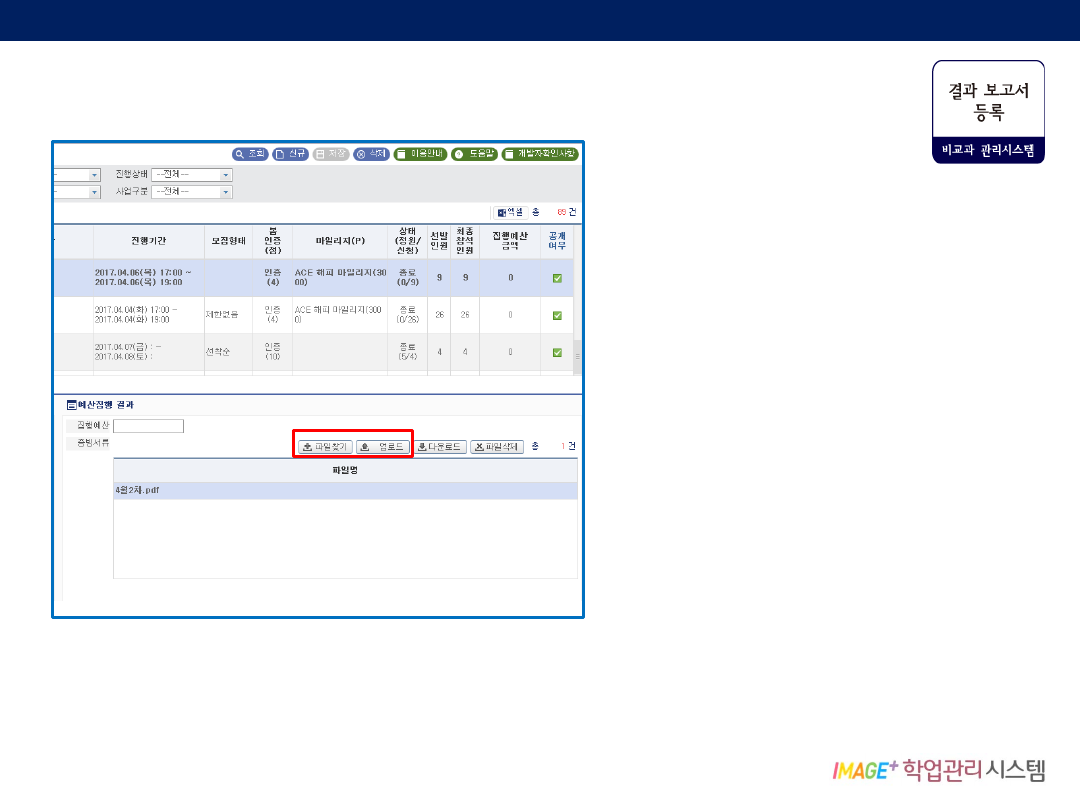
Task: Toggle 공개여부 checkbox for the 제한없음 row
Action: (x=557, y=315)
